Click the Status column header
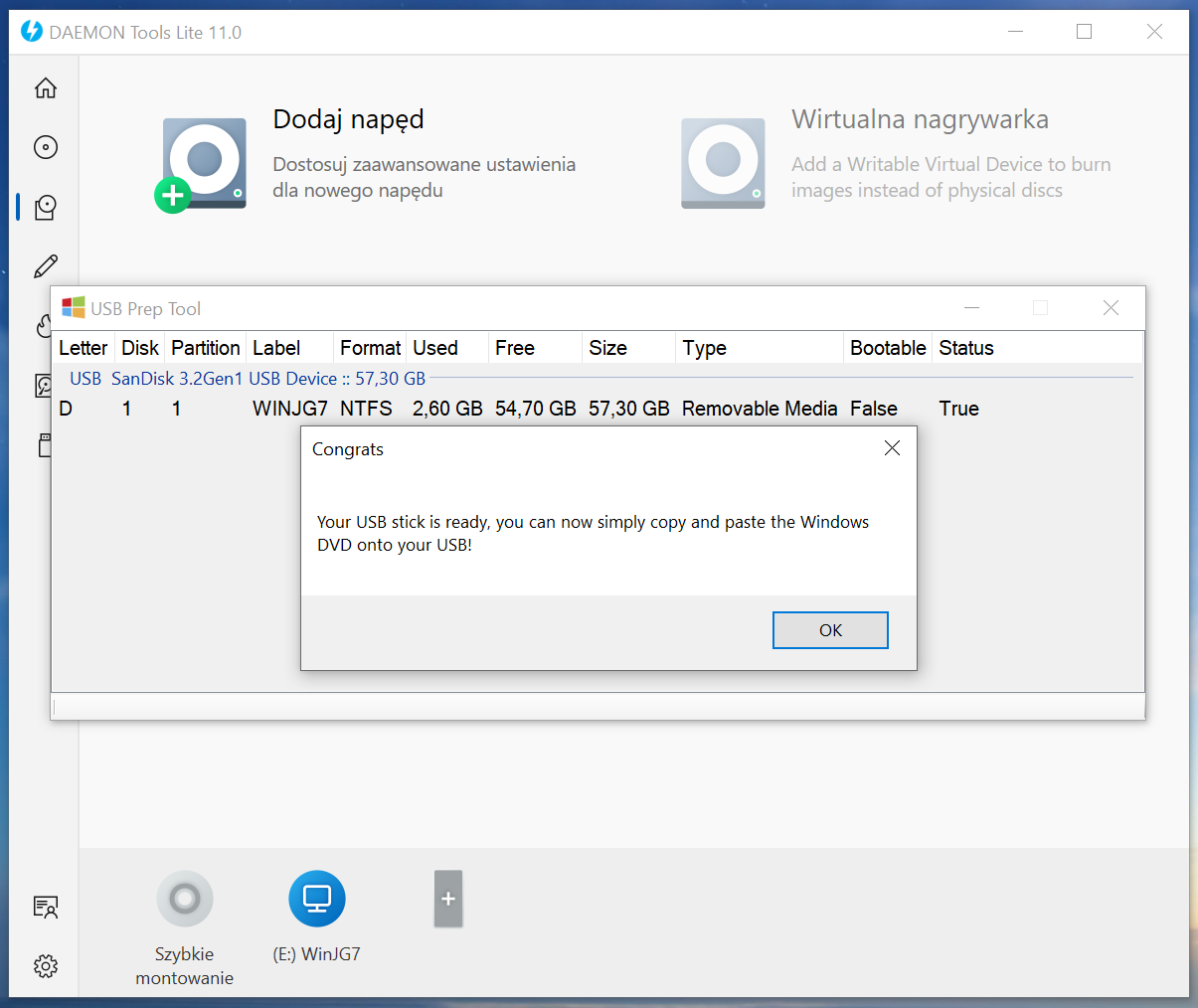The width and height of the screenshot is (1198, 1008). pyautogui.click(x=965, y=348)
